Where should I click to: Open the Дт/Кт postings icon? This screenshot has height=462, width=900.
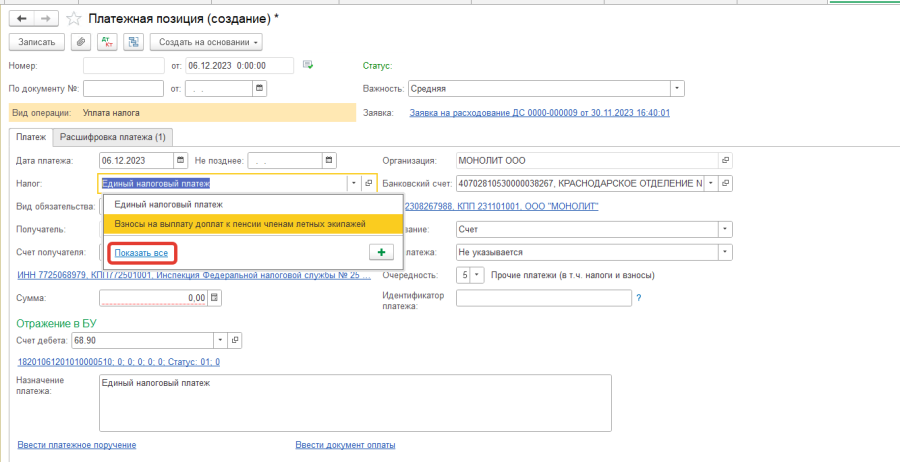pos(108,42)
